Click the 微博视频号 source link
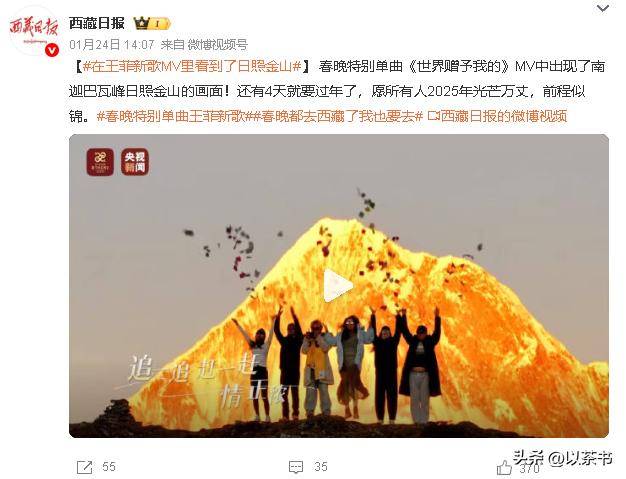This screenshot has height=479, width=626. click(x=218, y=45)
